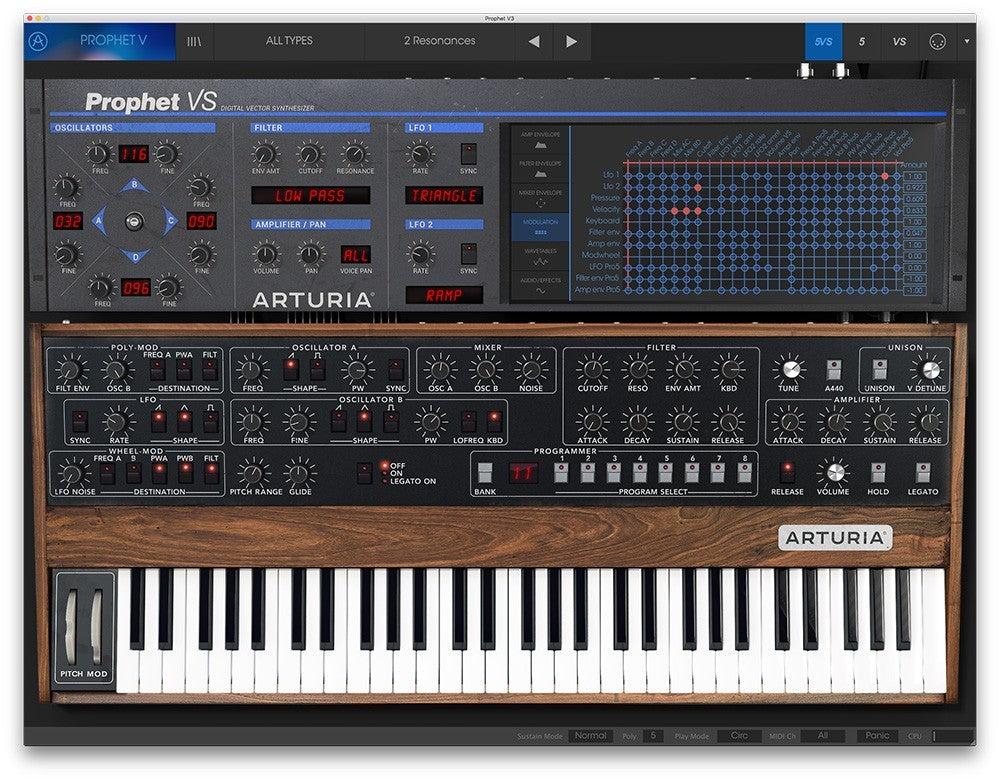Toggle the LFO 2 SYNC switch
This screenshot has height=780, width=1000.
click(x=468, y=253)
